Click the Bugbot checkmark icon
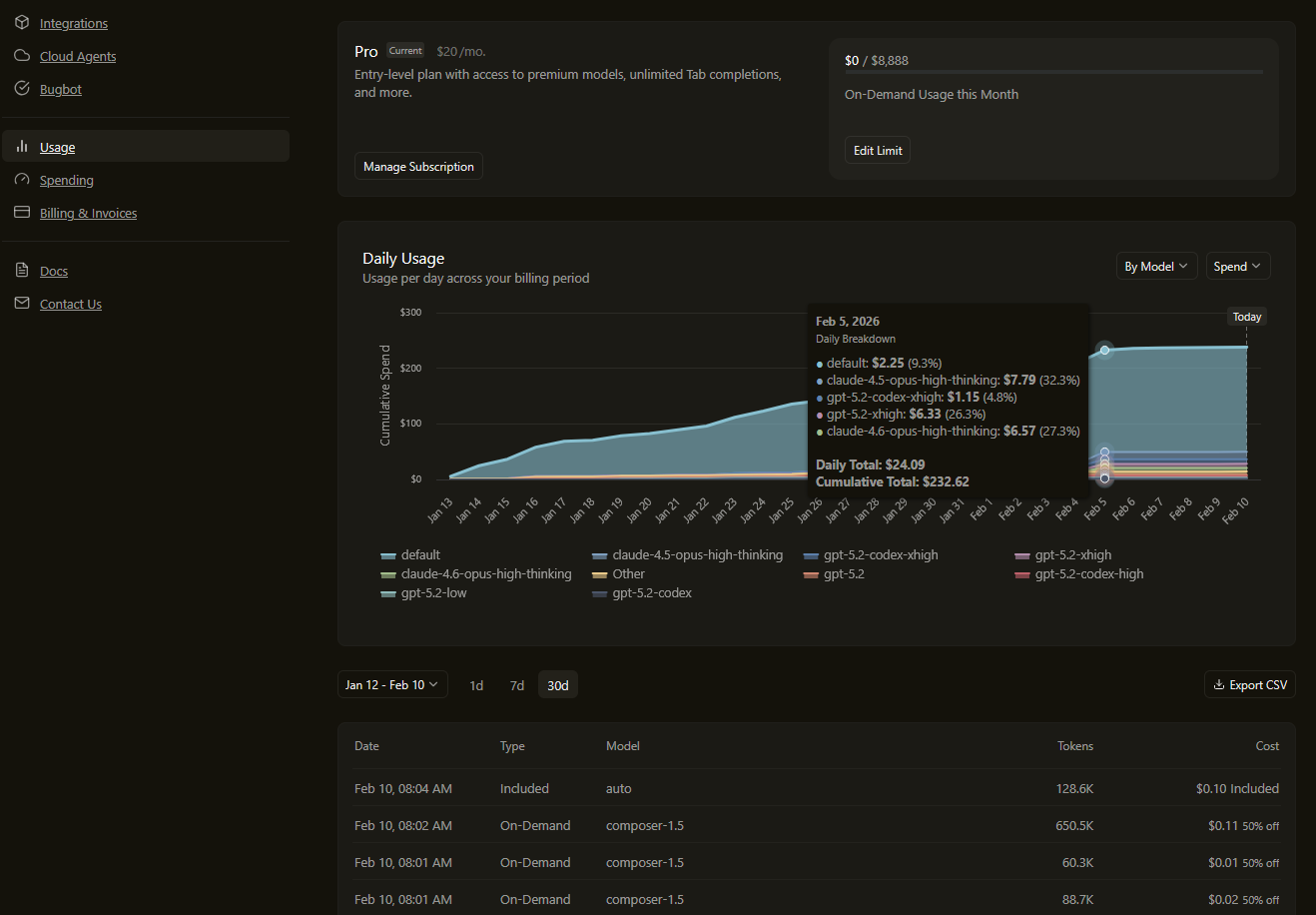The image size is (1316, 915). [x=22, y=89]
